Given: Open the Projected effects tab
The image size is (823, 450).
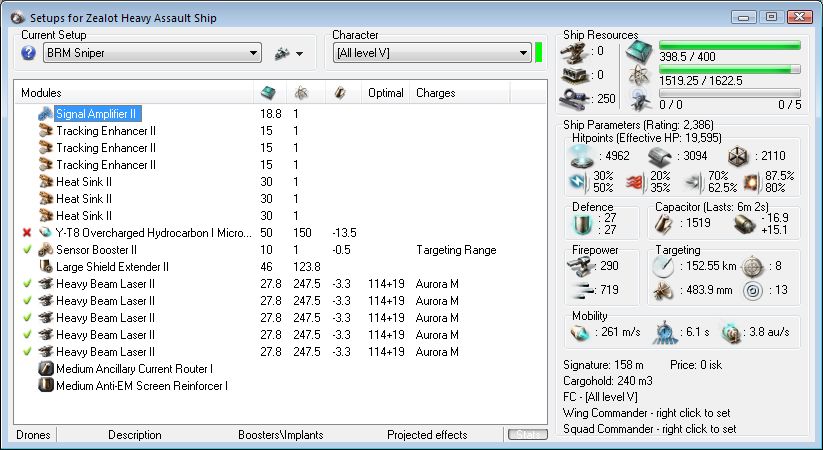Looking at the screenshot, I should point(427,435).
